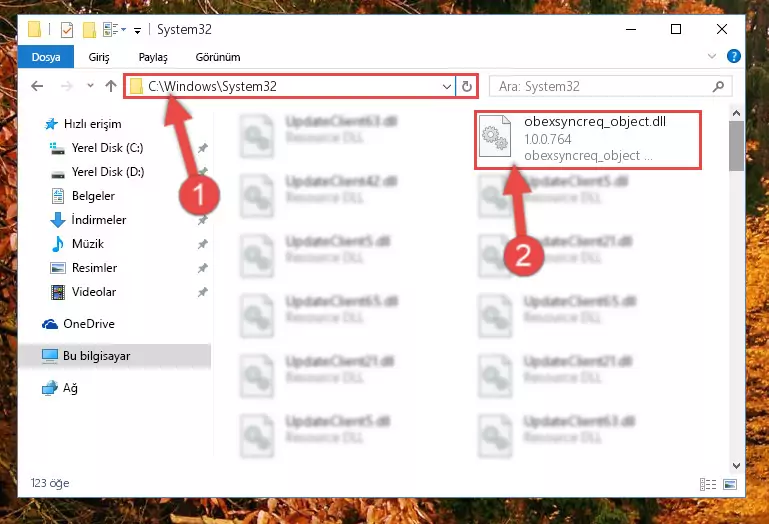Open the Dosya ribbon tab
The image size is (769, 524).
click(x=46, y=57)
